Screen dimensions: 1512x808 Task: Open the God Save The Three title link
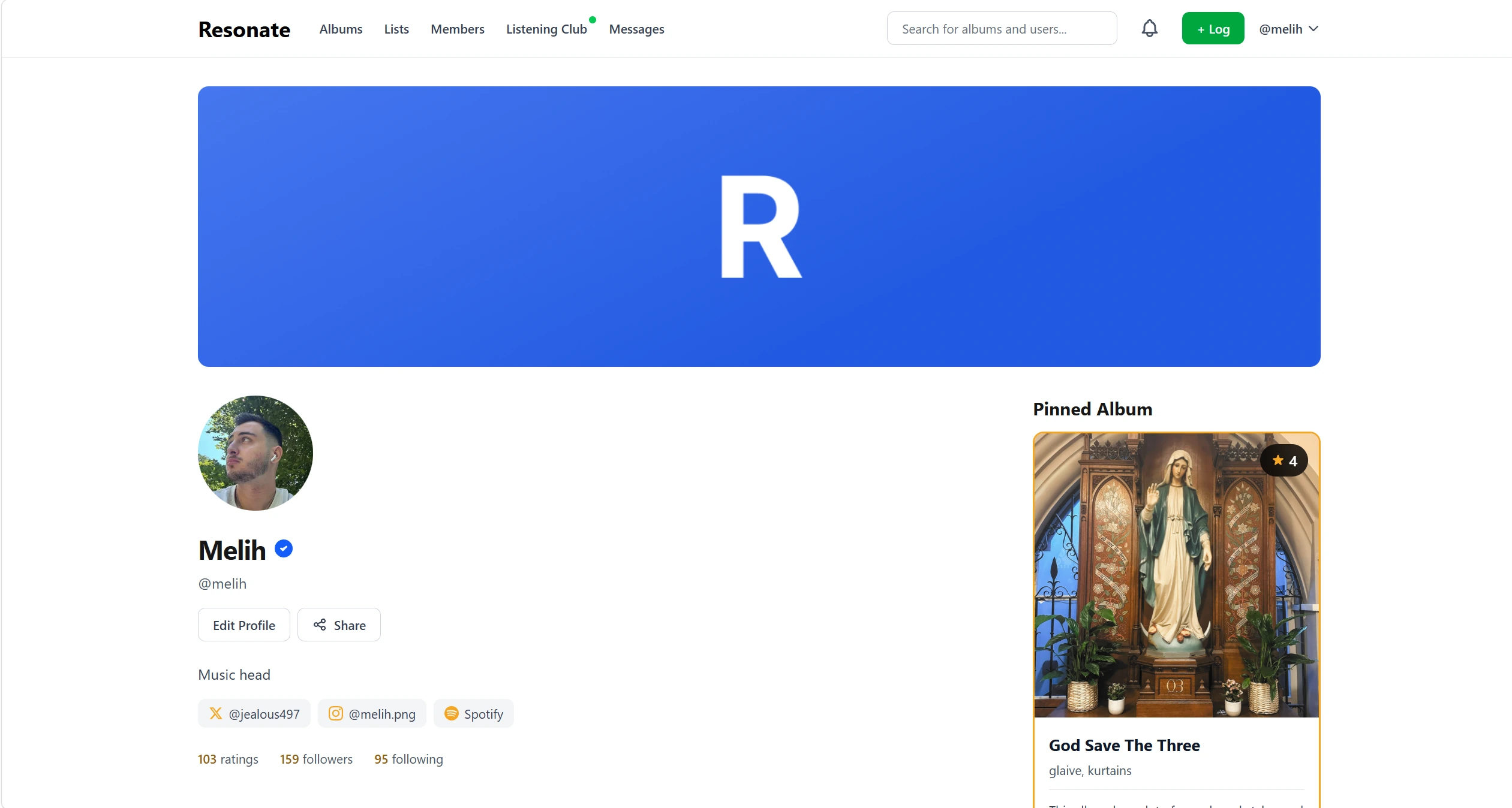(x=1125, y=745)
